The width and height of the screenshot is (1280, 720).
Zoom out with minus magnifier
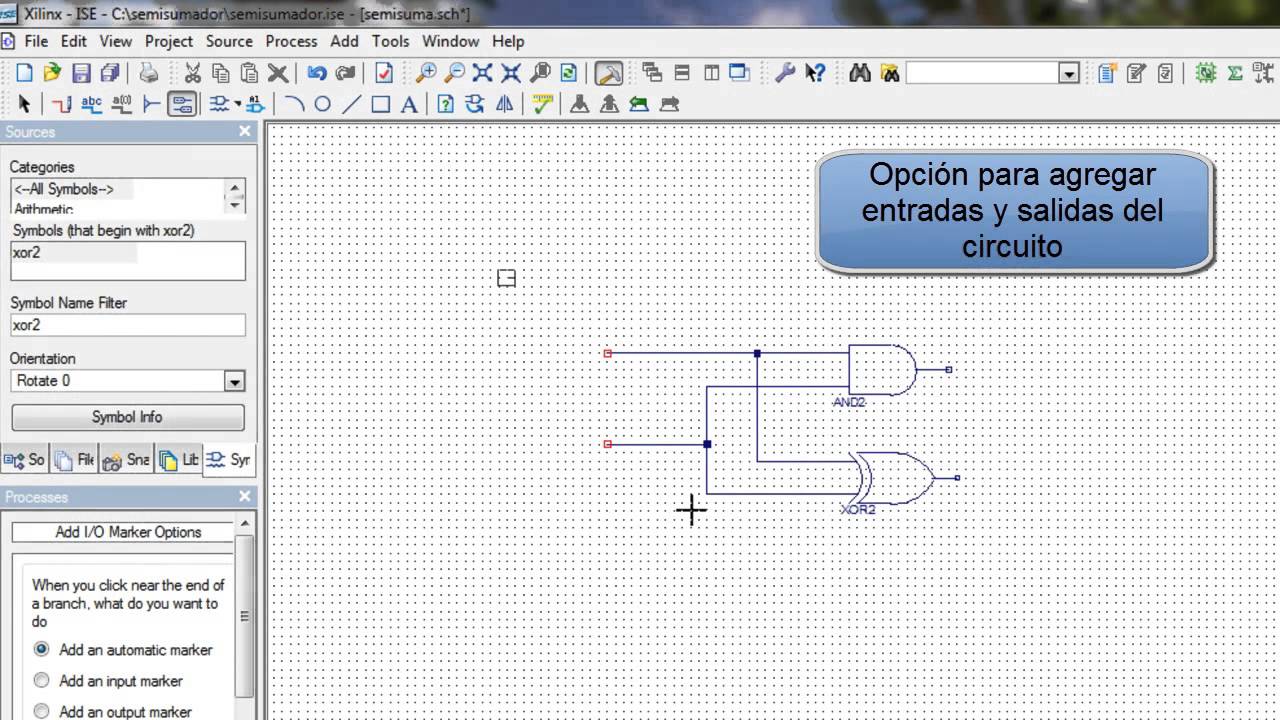[x=454, y=73]
